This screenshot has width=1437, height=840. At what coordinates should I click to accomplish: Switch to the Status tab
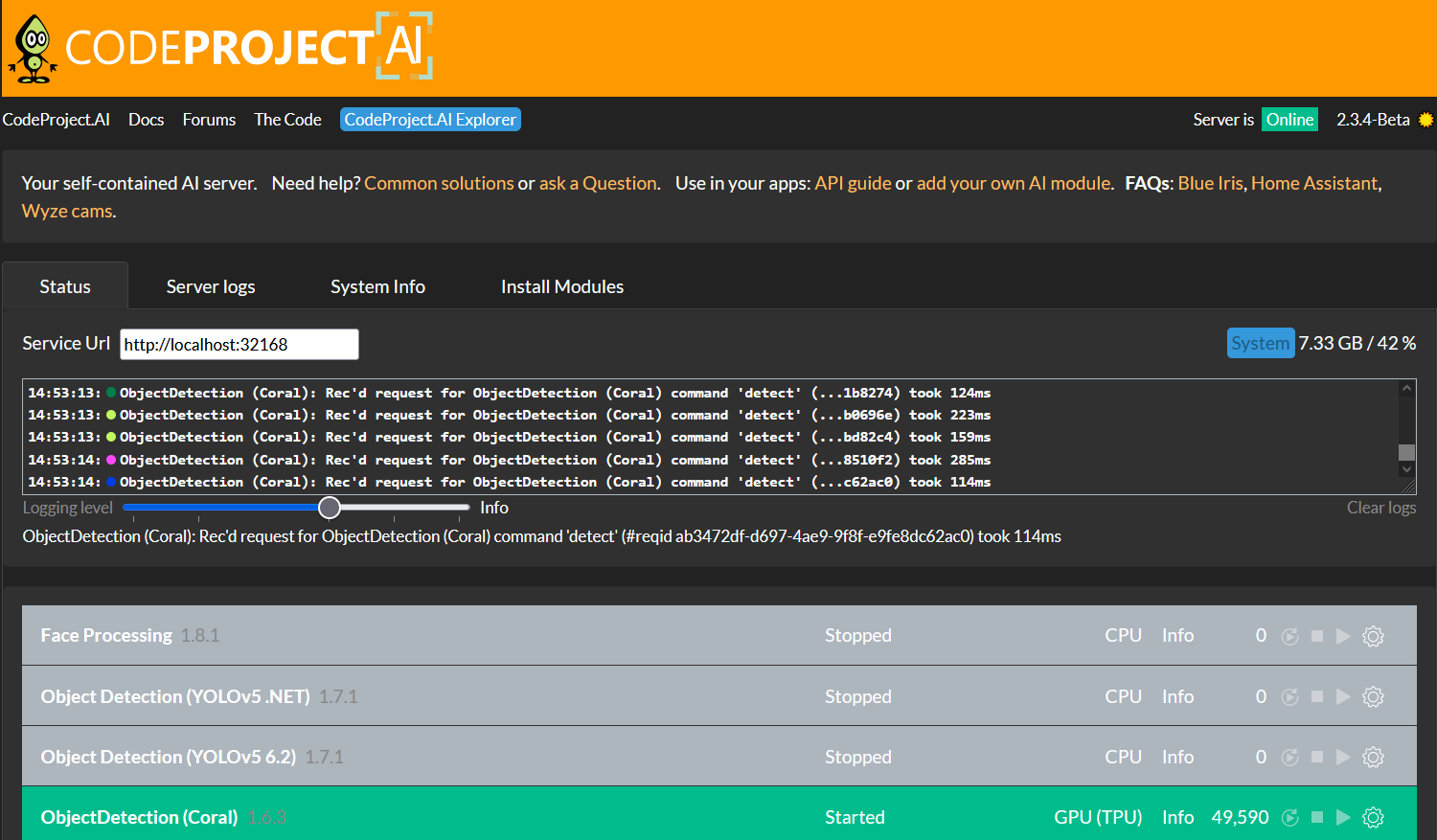(x=65, y=286)
